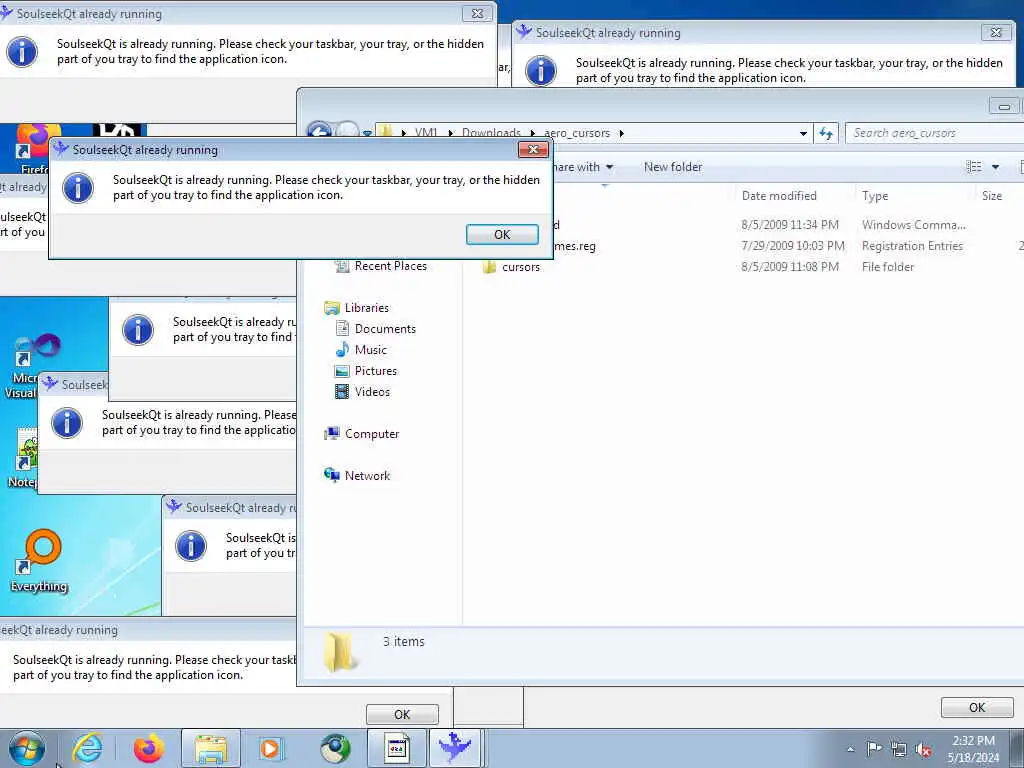Click the Show desktop strip at the taskbar end
1024x768 pixels.
(x=1017, y=748)
